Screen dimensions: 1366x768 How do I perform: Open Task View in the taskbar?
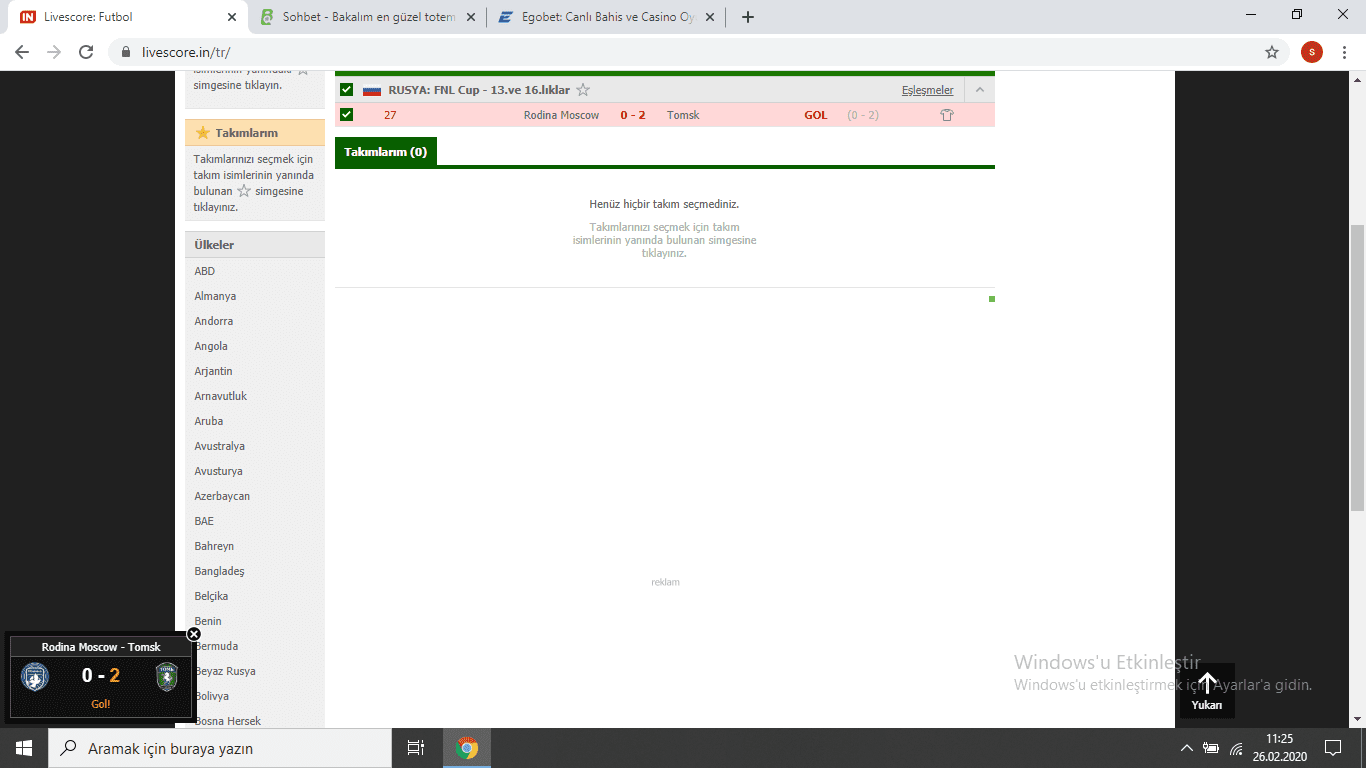point(416,748)
